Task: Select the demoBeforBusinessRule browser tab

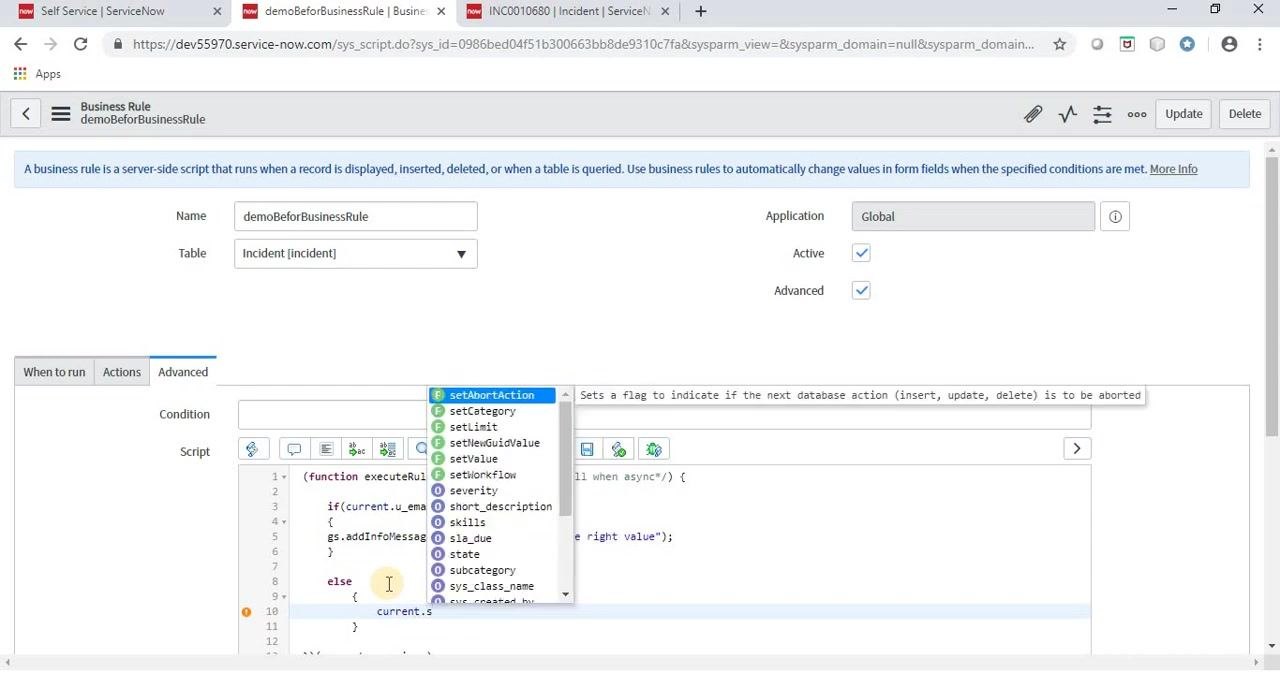Action: [x=343, y=11]
